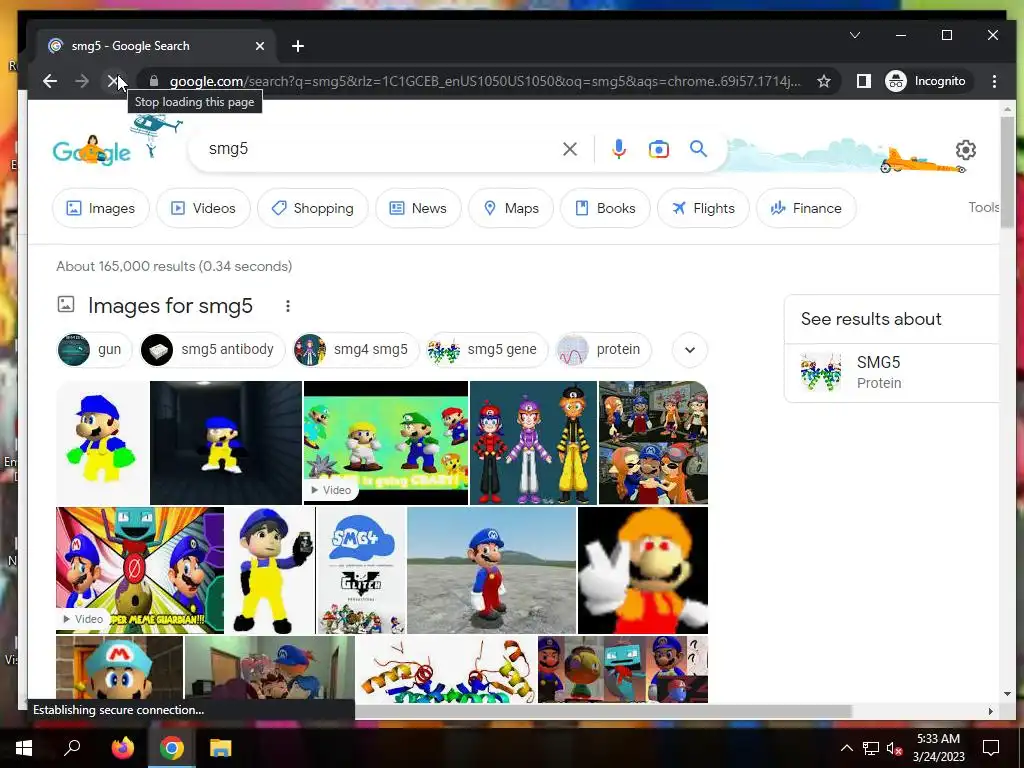Submit search with magnifier icon
1024x768 pixels.
698,149
